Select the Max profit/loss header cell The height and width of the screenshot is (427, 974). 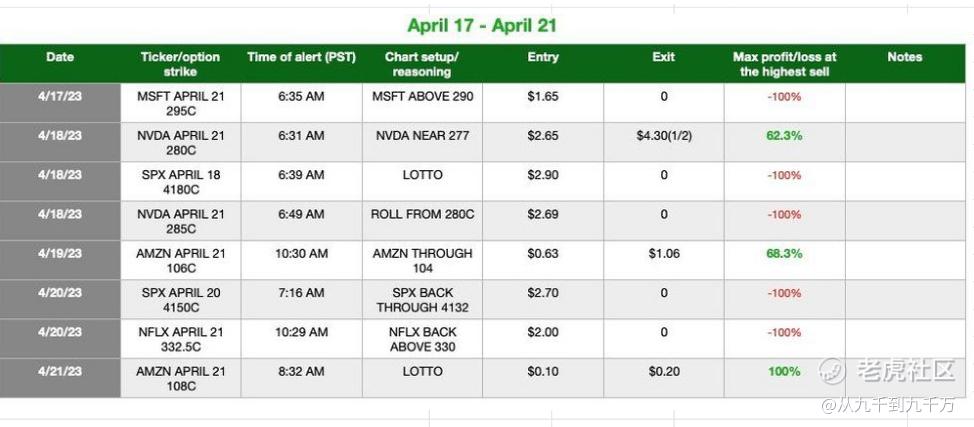(x=784, y=64)
